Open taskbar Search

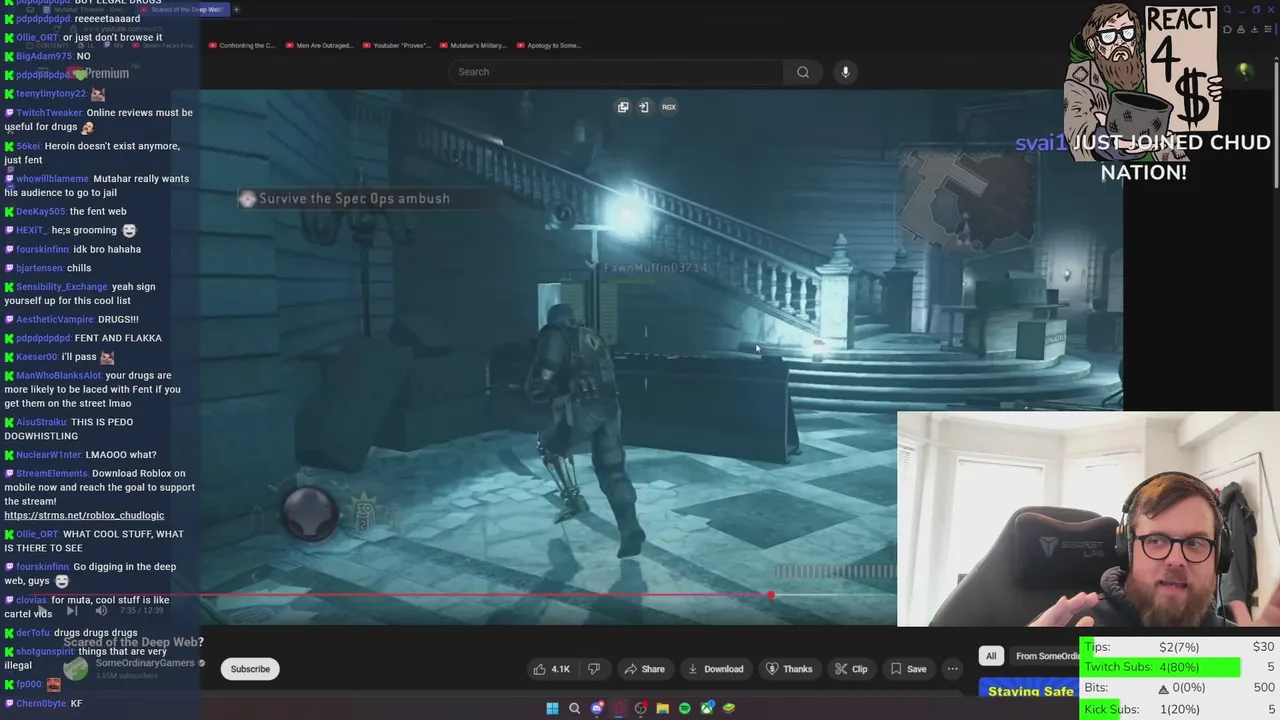pyautogui.click(x=574, y=709)
